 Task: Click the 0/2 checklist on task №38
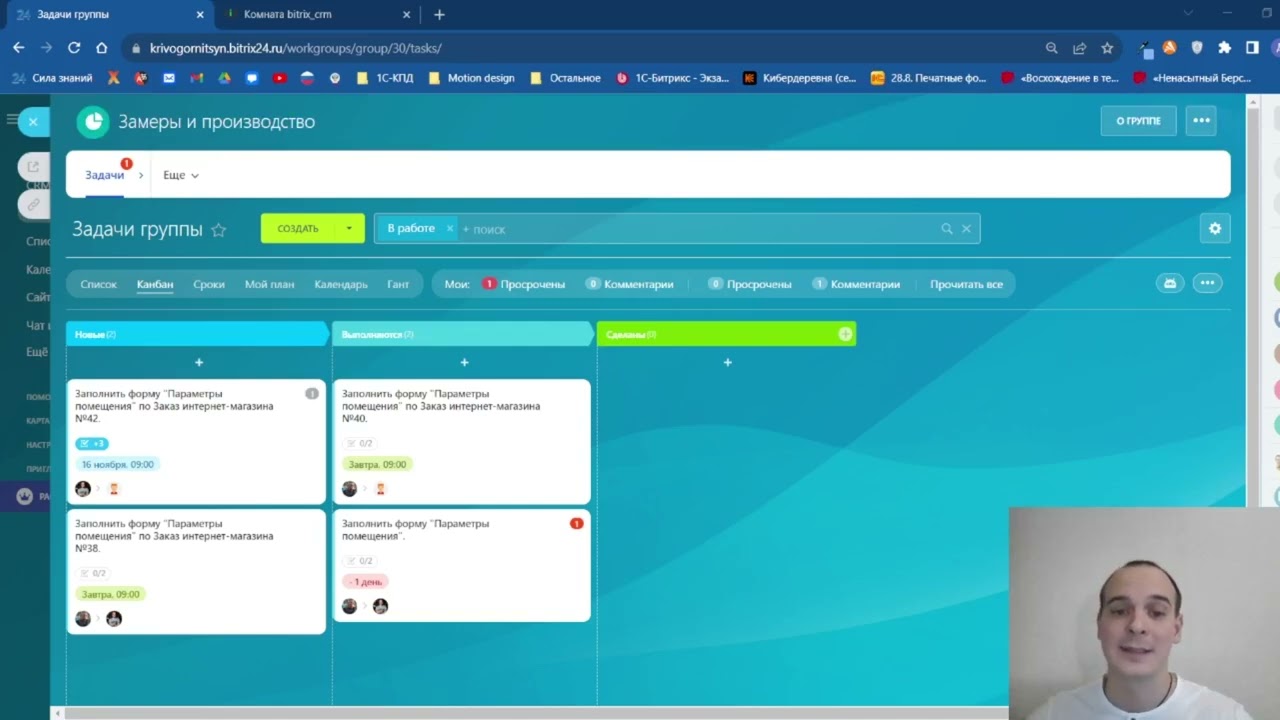92,573
